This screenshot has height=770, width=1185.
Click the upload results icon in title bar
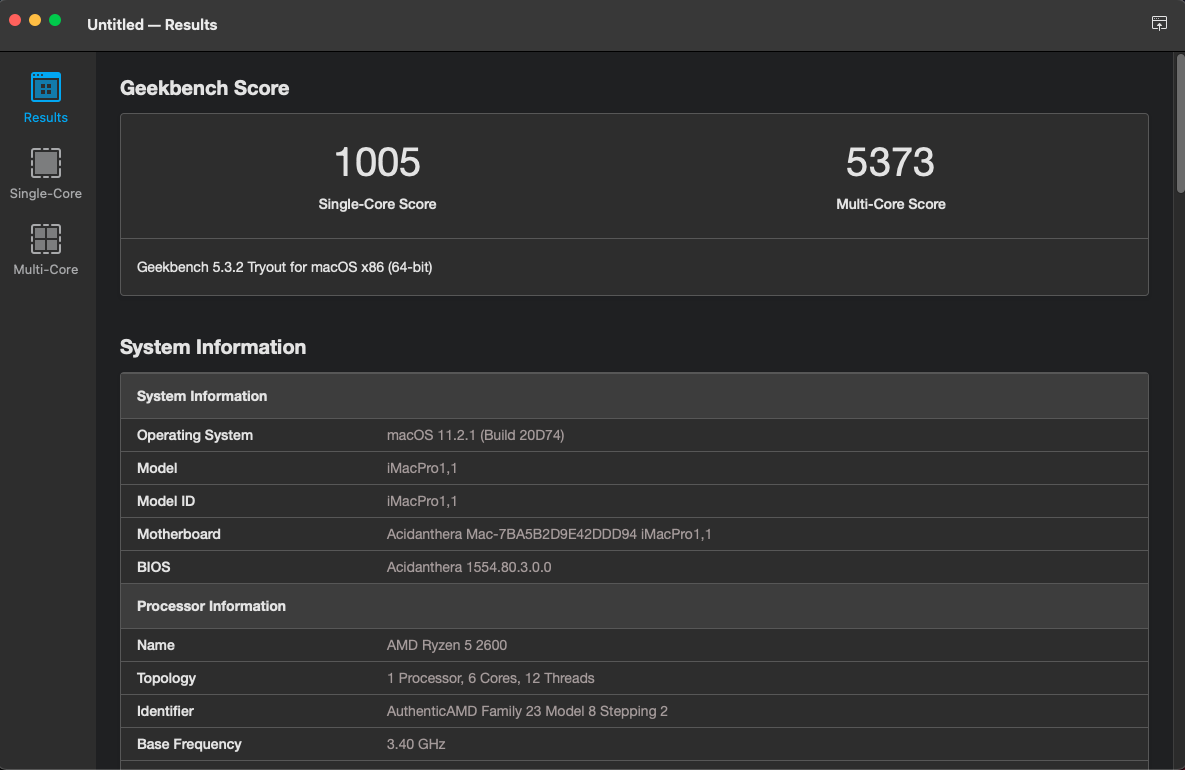click(1159, 24)
